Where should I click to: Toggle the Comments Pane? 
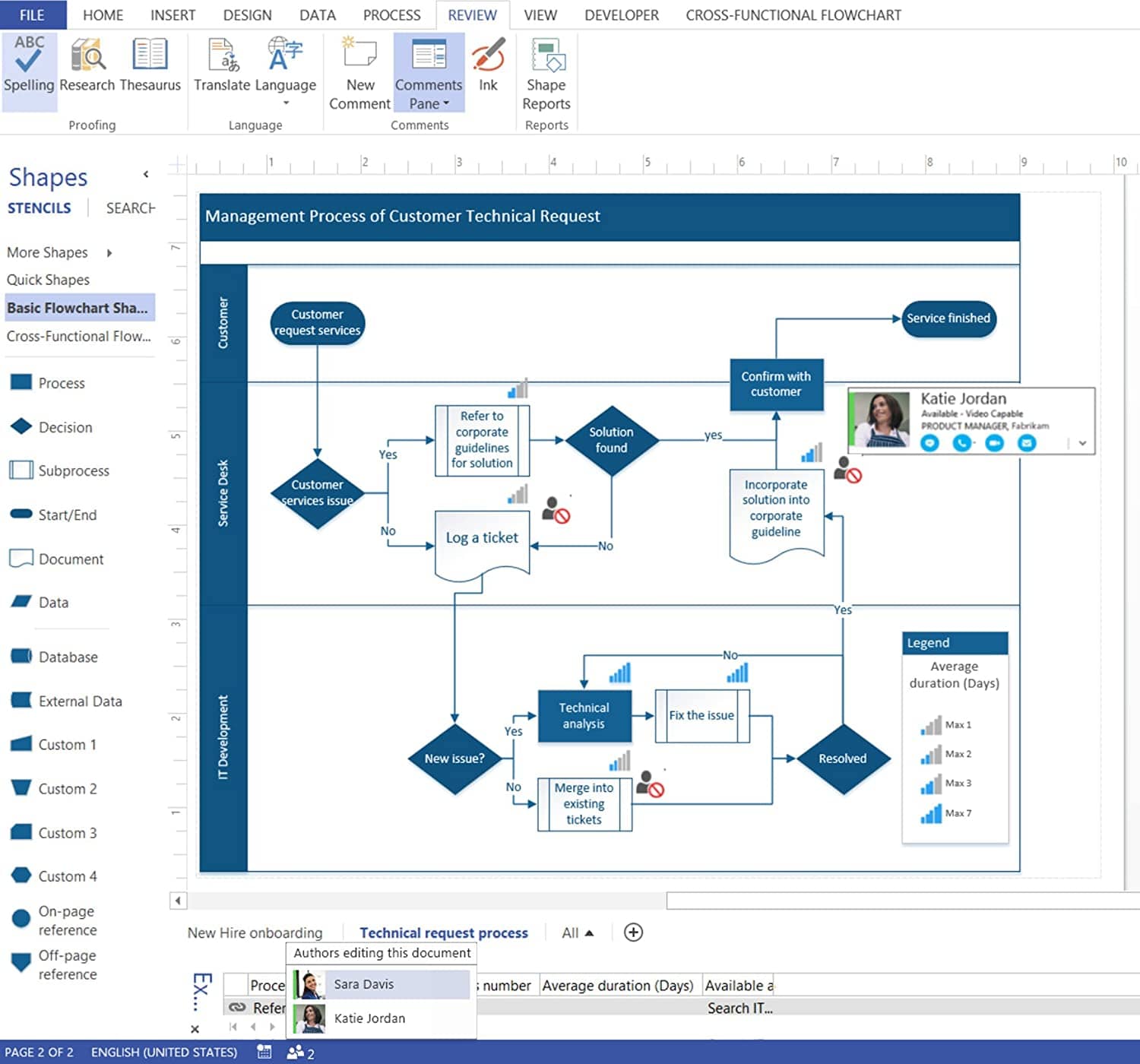pyautogui.click(x=428, y=72)
